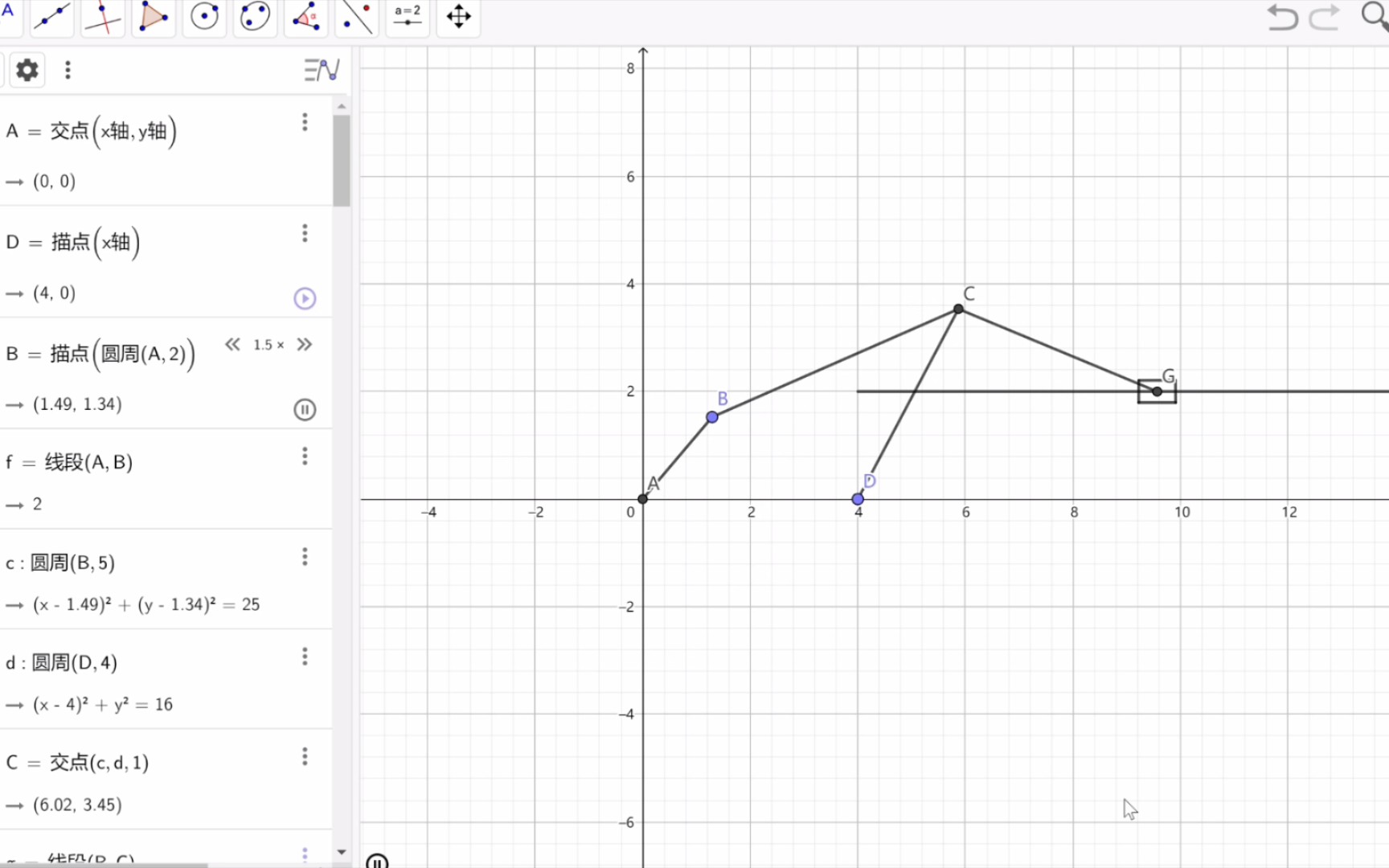
Task: Select point D on the x-axis
Action: [x=858, y=499]
